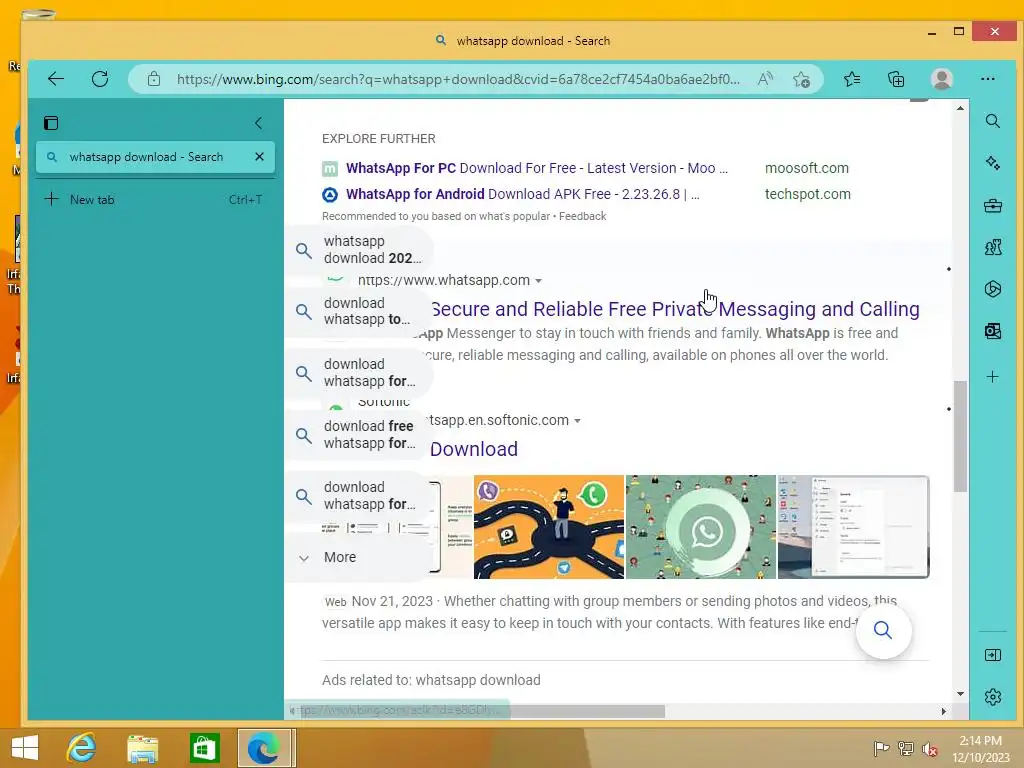Click the horizontal scroll right arrow
The width and height of the screenshot is (1024, 768).
[x=944, y=711]
